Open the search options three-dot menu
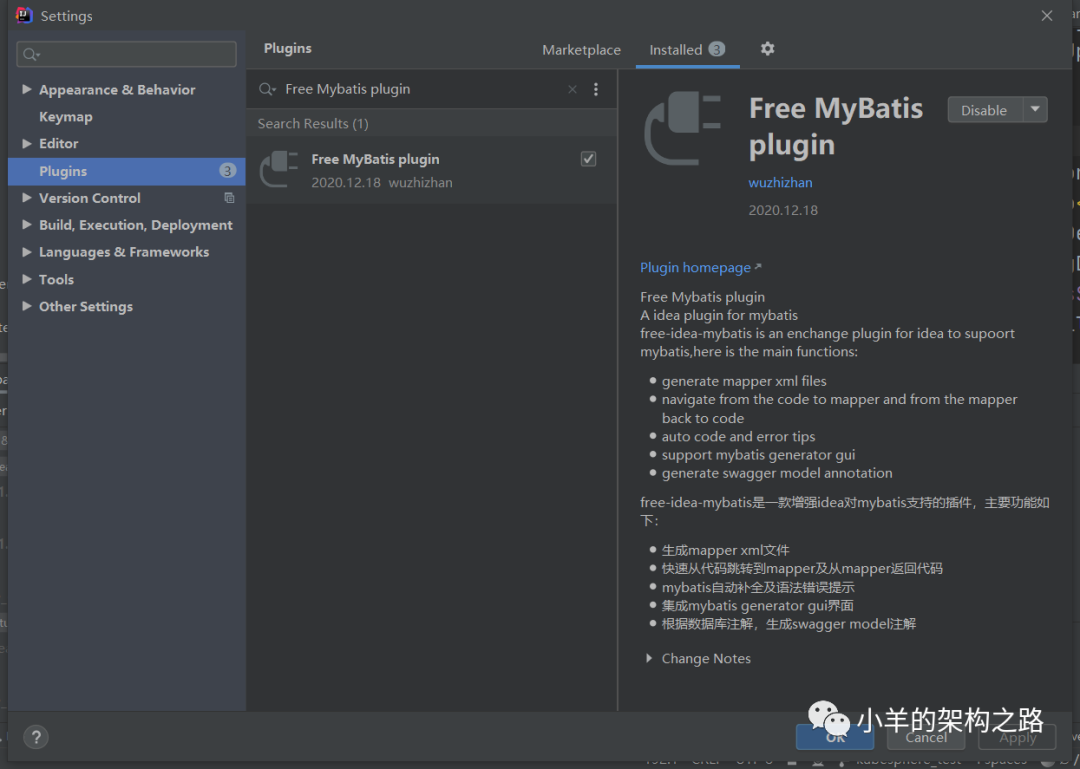The width and height of the screenshot is (1080, 769). [x=596, y=90]
